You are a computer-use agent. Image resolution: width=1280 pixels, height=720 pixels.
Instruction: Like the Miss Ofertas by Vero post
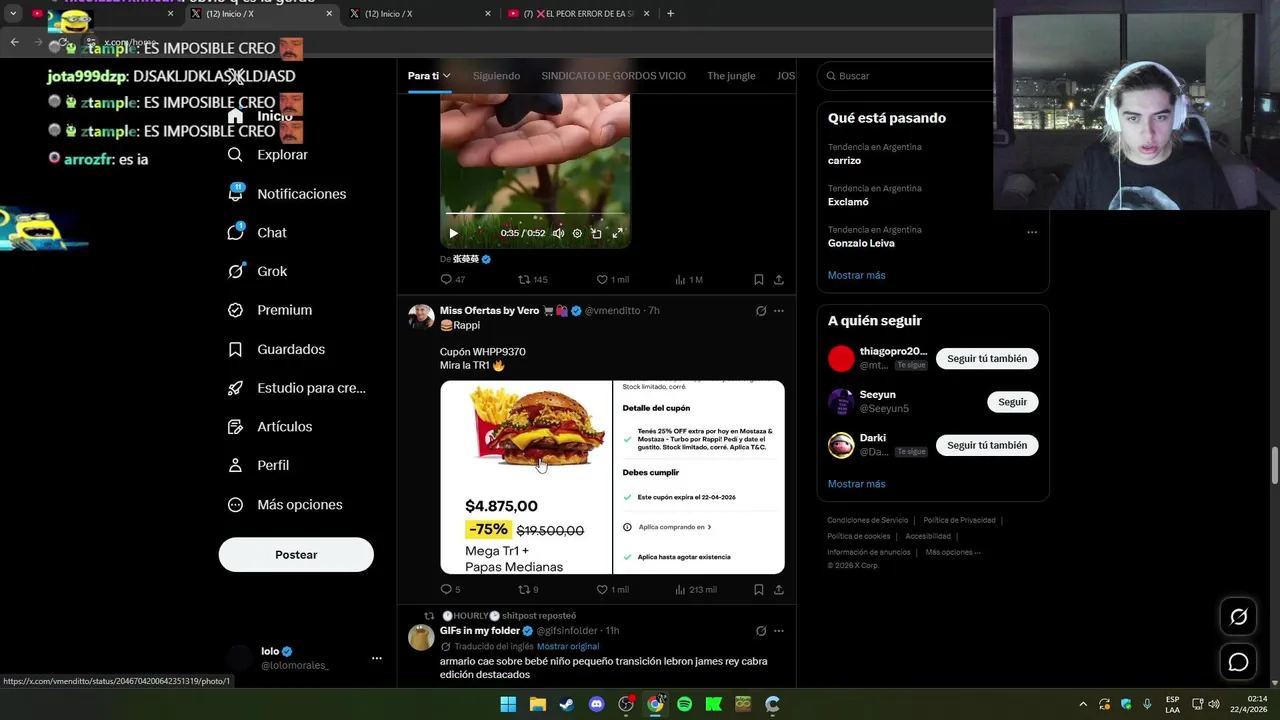tap(612, 590)
